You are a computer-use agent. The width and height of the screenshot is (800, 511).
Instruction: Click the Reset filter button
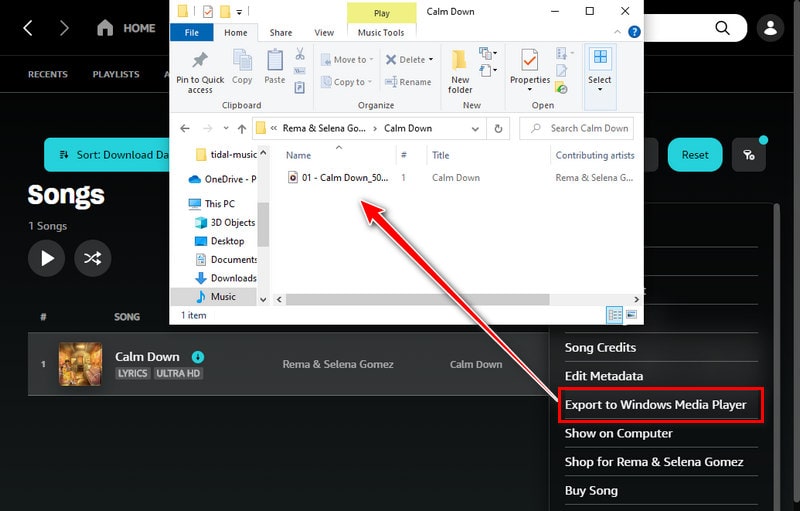coord(695,155)
